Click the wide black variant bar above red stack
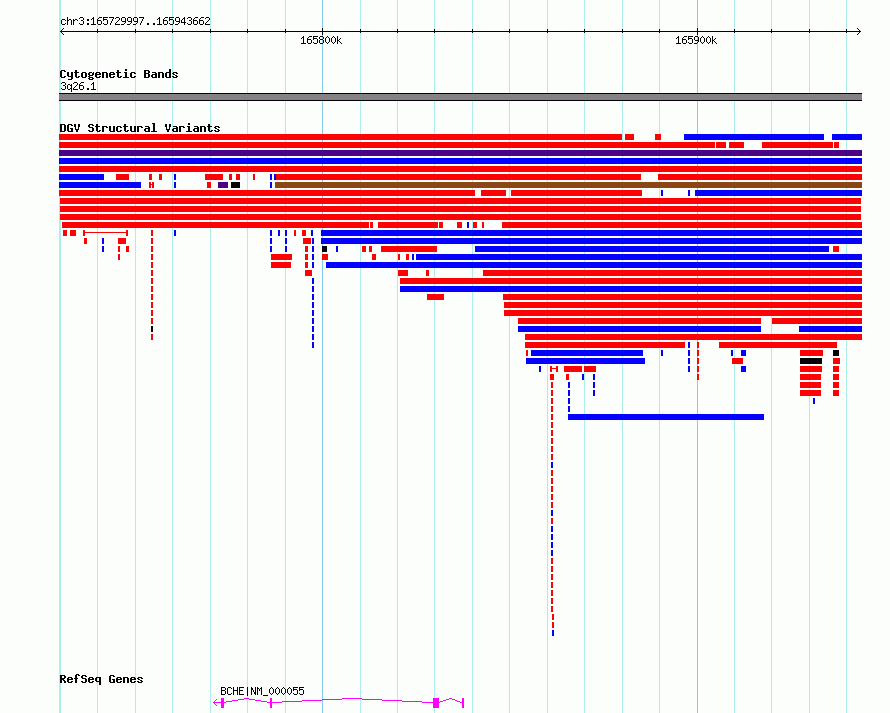The width and height of the screenshot is (890, 713). [x=811, y=361]
